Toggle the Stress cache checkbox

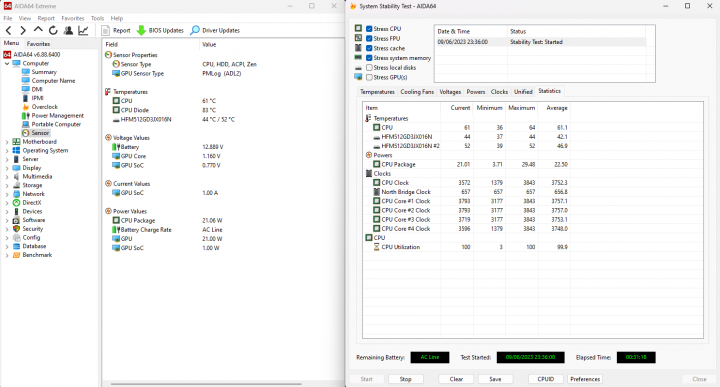[x=369, y=48]
